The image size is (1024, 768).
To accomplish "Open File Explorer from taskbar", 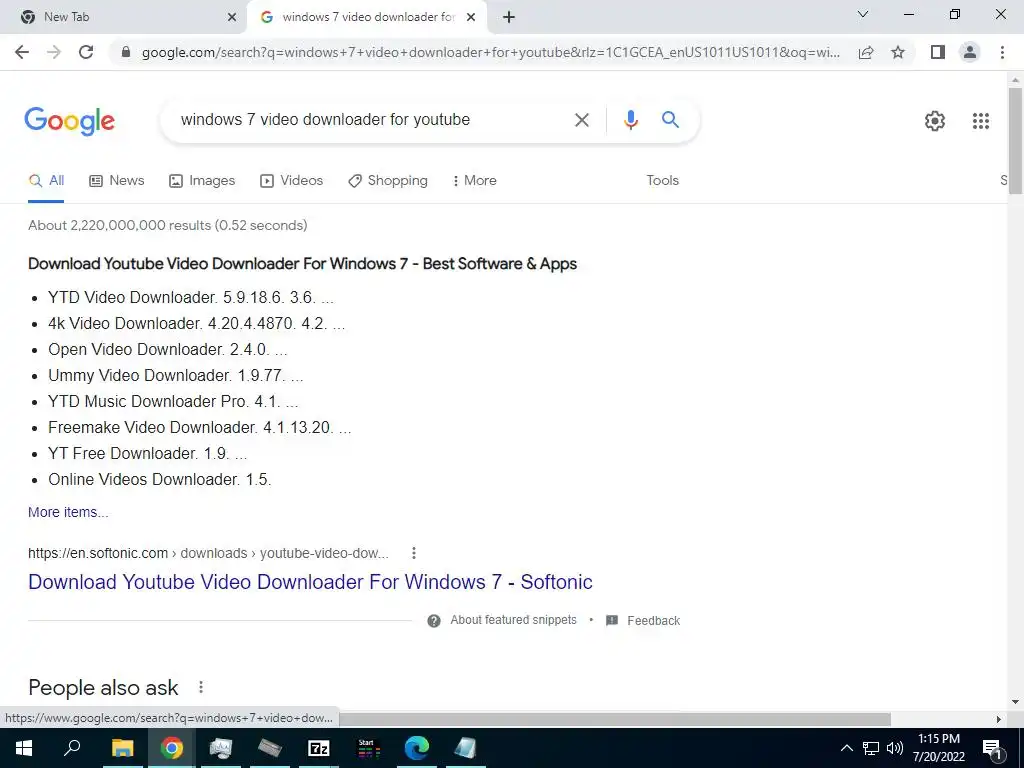I will [x=122, y=748].
